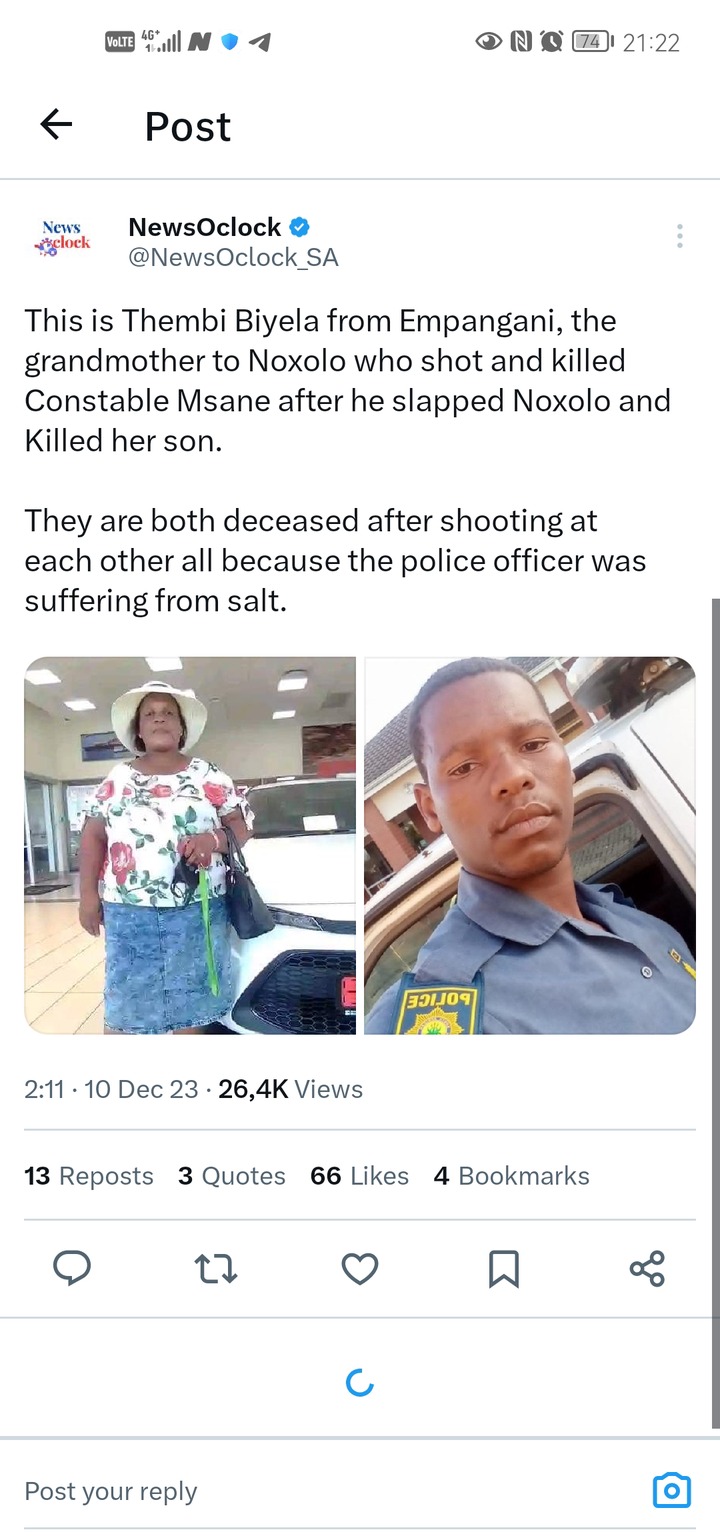
Task: View the 3 Quotes list
Action: 232,1176
